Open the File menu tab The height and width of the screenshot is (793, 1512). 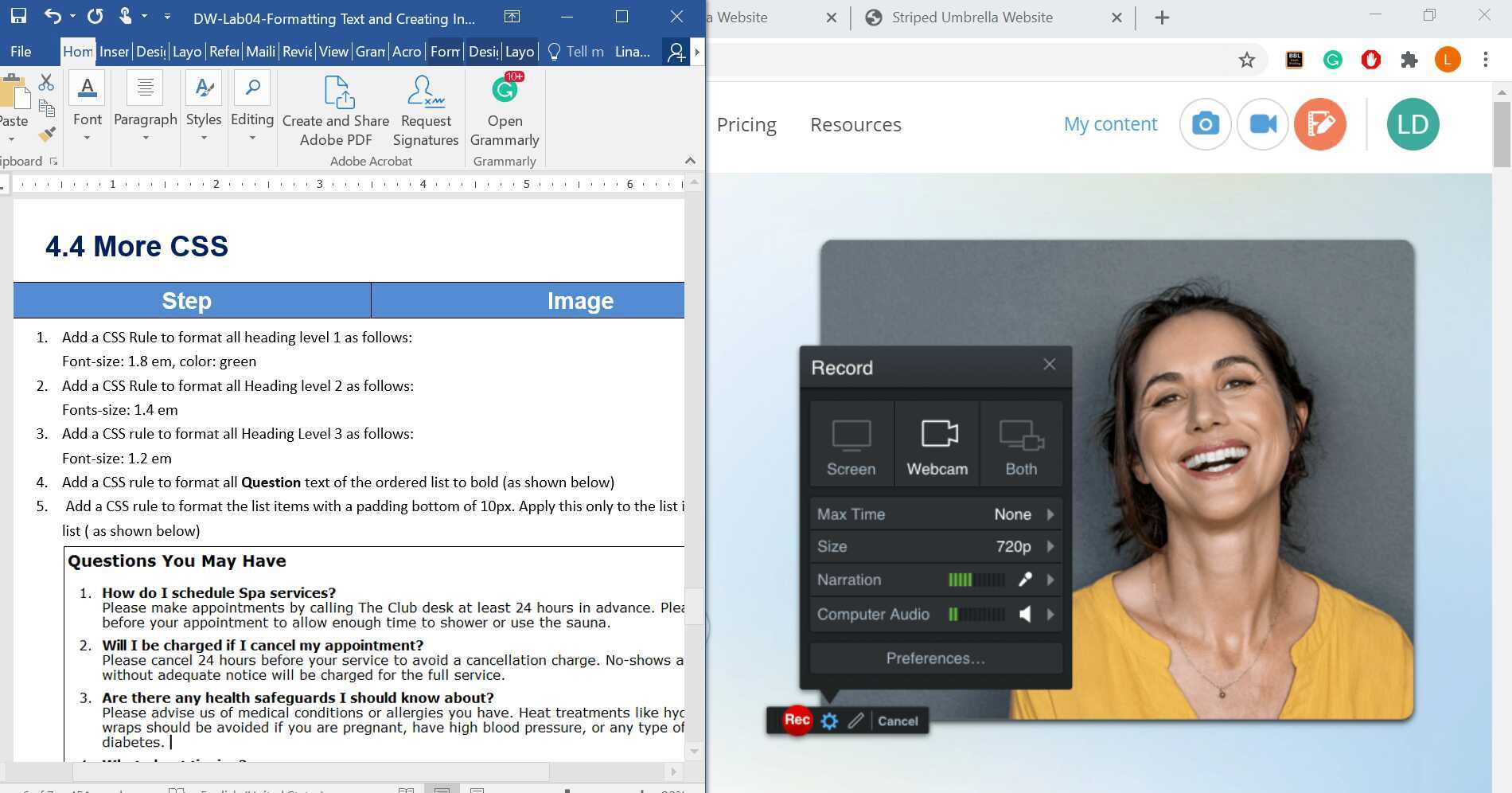(21, 52)
